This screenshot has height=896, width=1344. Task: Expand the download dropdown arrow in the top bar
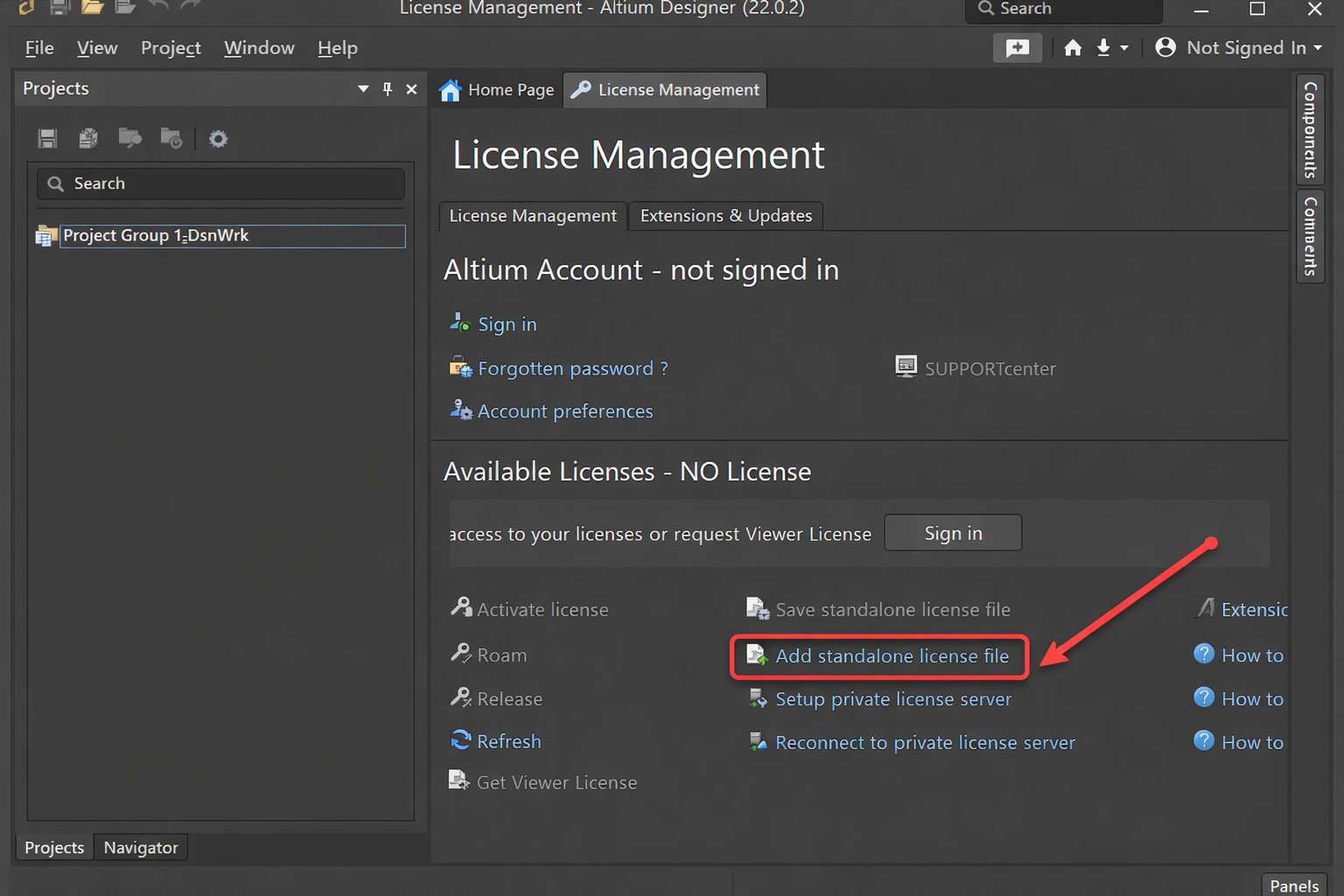pyautogui.click(x=1124, y=48)
